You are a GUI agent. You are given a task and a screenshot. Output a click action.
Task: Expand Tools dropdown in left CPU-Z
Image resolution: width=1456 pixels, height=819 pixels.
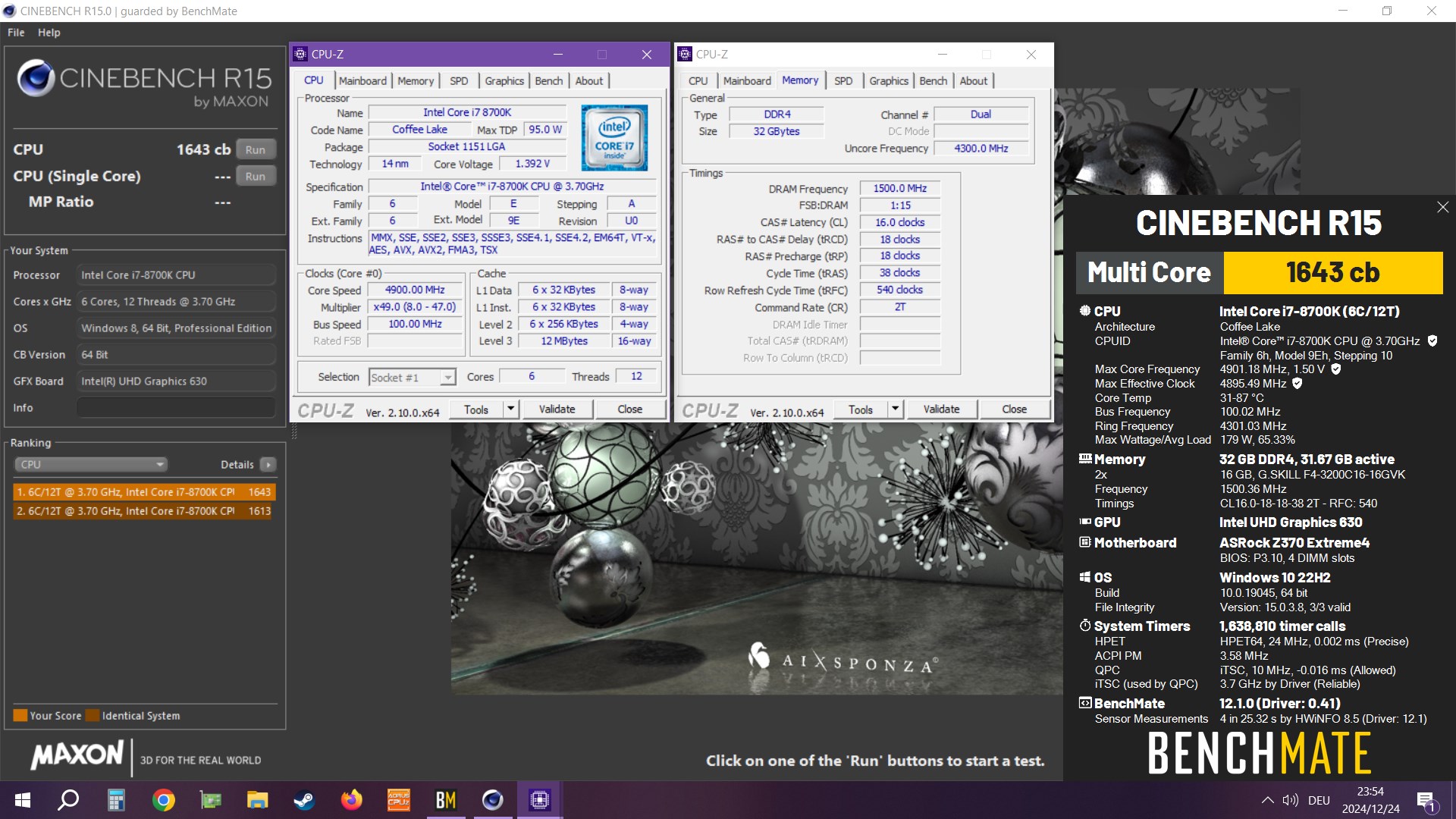point(510,409)
